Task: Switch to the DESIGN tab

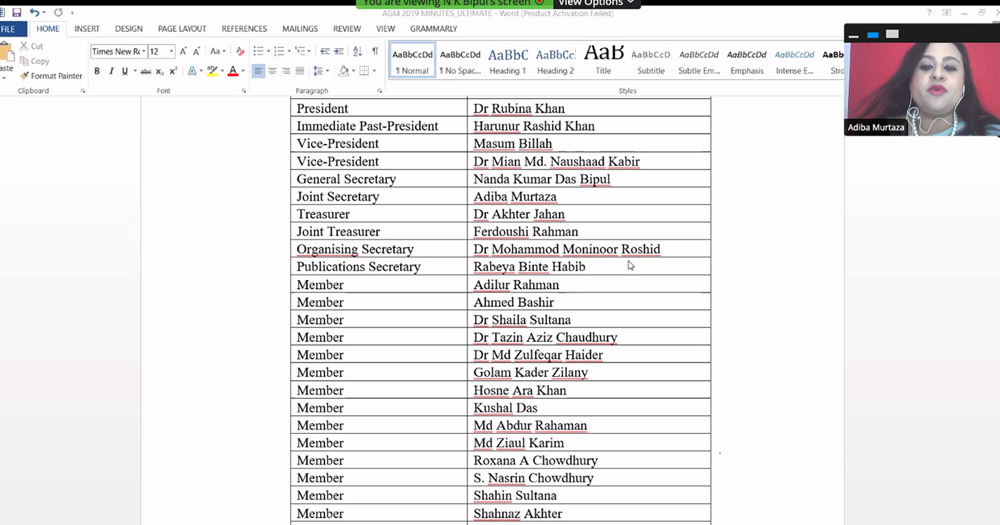Action: click(x=129, y=29)
